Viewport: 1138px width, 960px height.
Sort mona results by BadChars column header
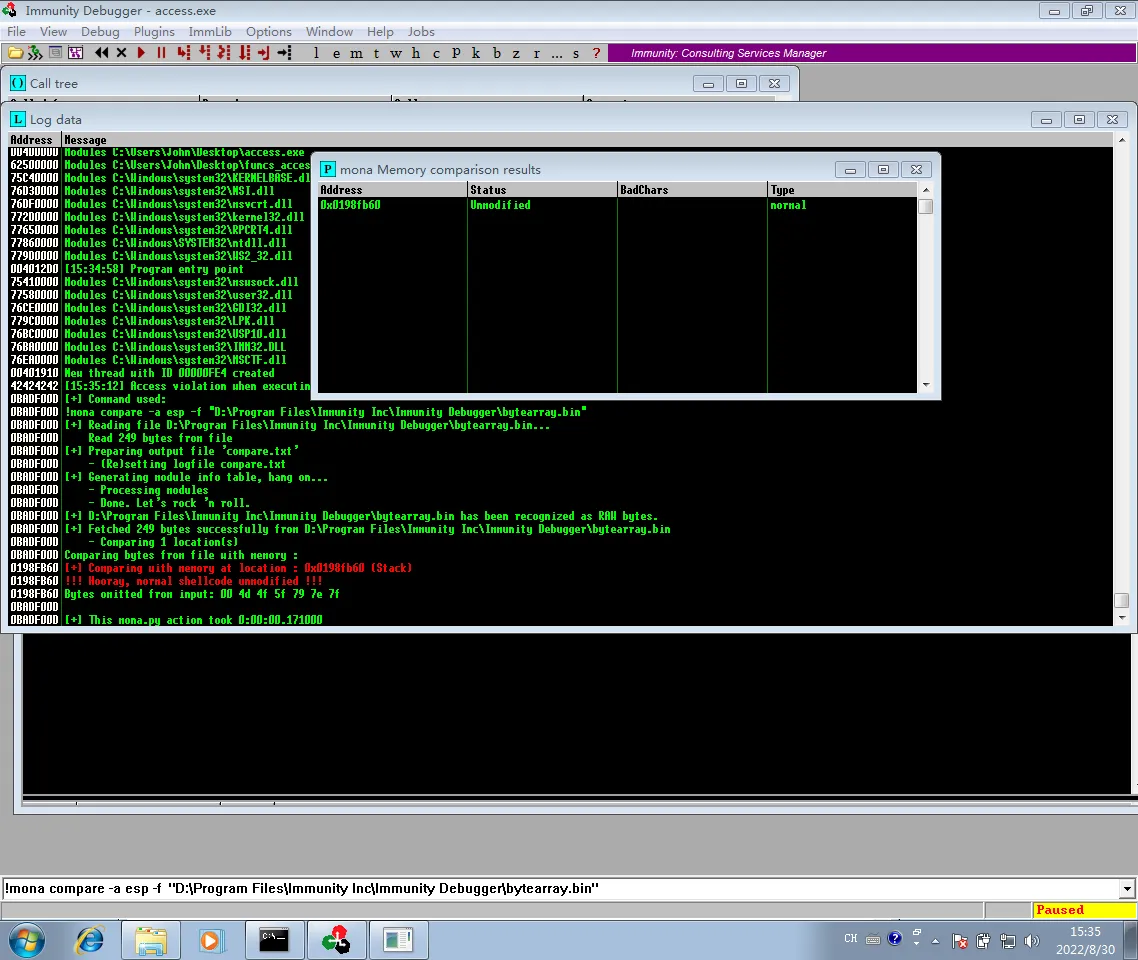click(x=692, y=190)
